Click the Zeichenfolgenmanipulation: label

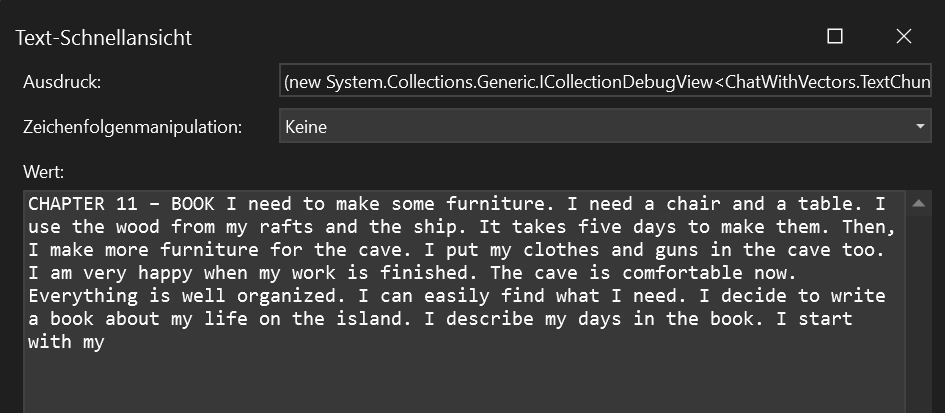point(133,127)
